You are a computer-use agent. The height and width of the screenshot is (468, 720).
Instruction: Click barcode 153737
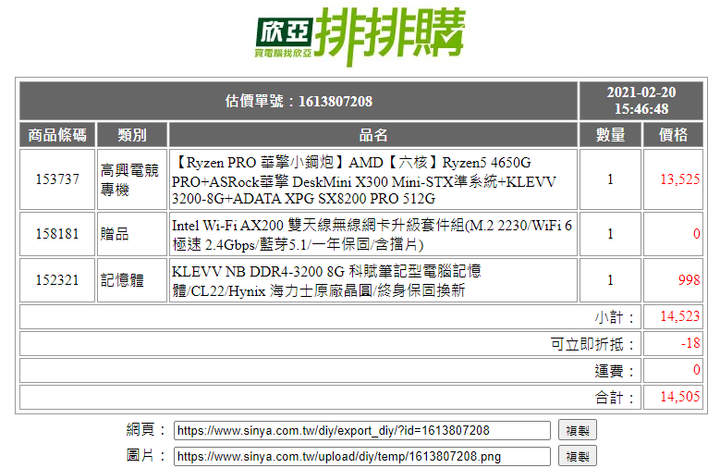tap(57, 179)
